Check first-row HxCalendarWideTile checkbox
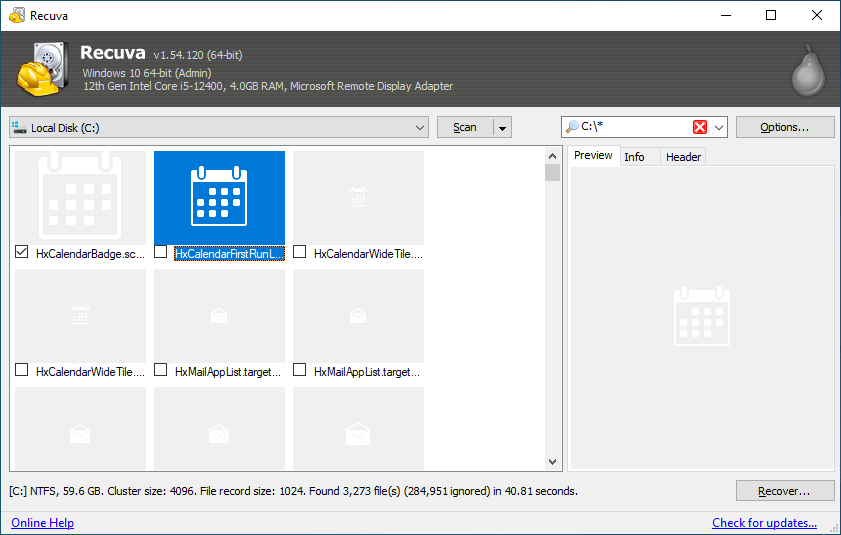The width and height of the screenshot is (841, 535). (x=299, y=252)
